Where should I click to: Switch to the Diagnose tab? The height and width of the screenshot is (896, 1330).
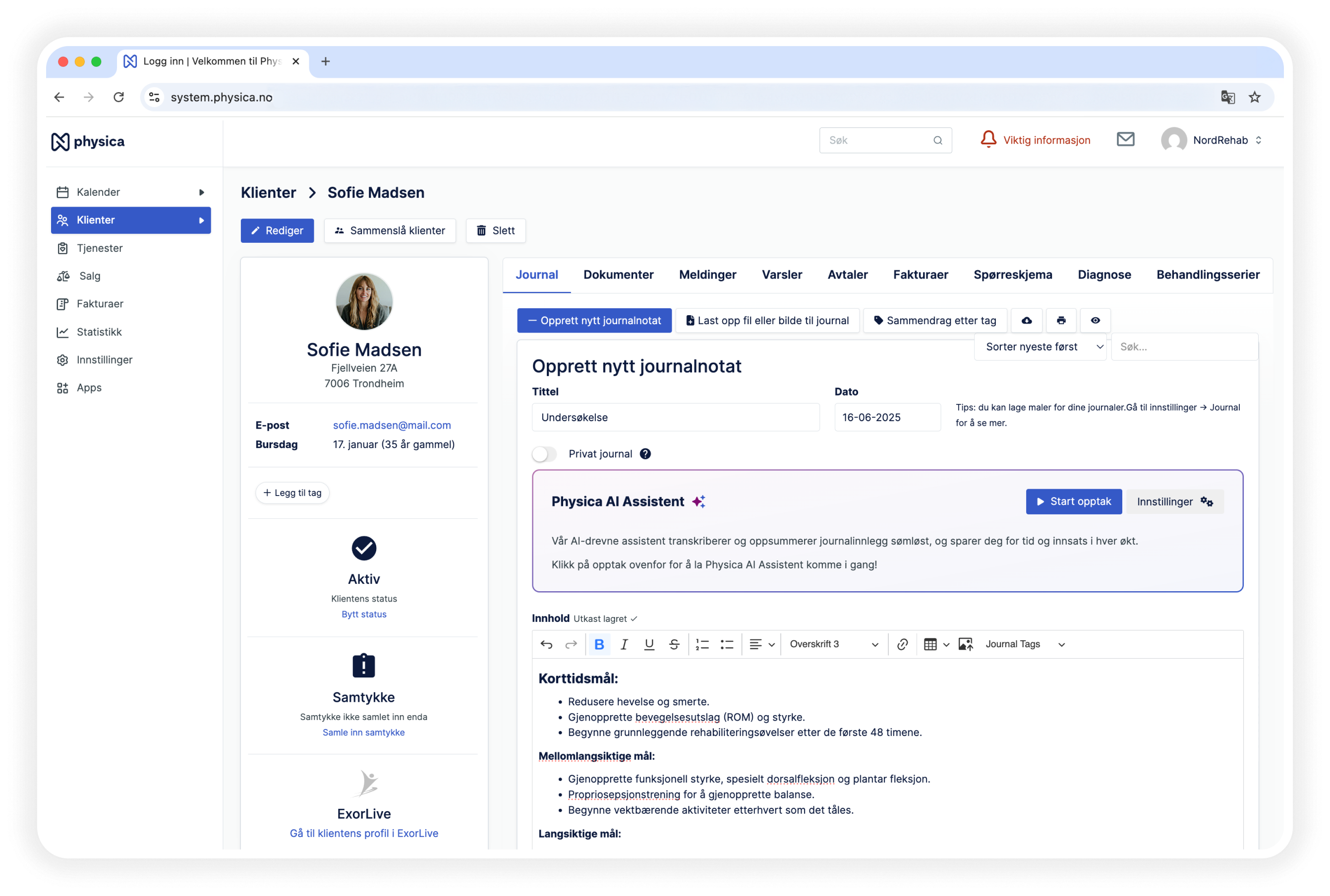point(1104,275)
